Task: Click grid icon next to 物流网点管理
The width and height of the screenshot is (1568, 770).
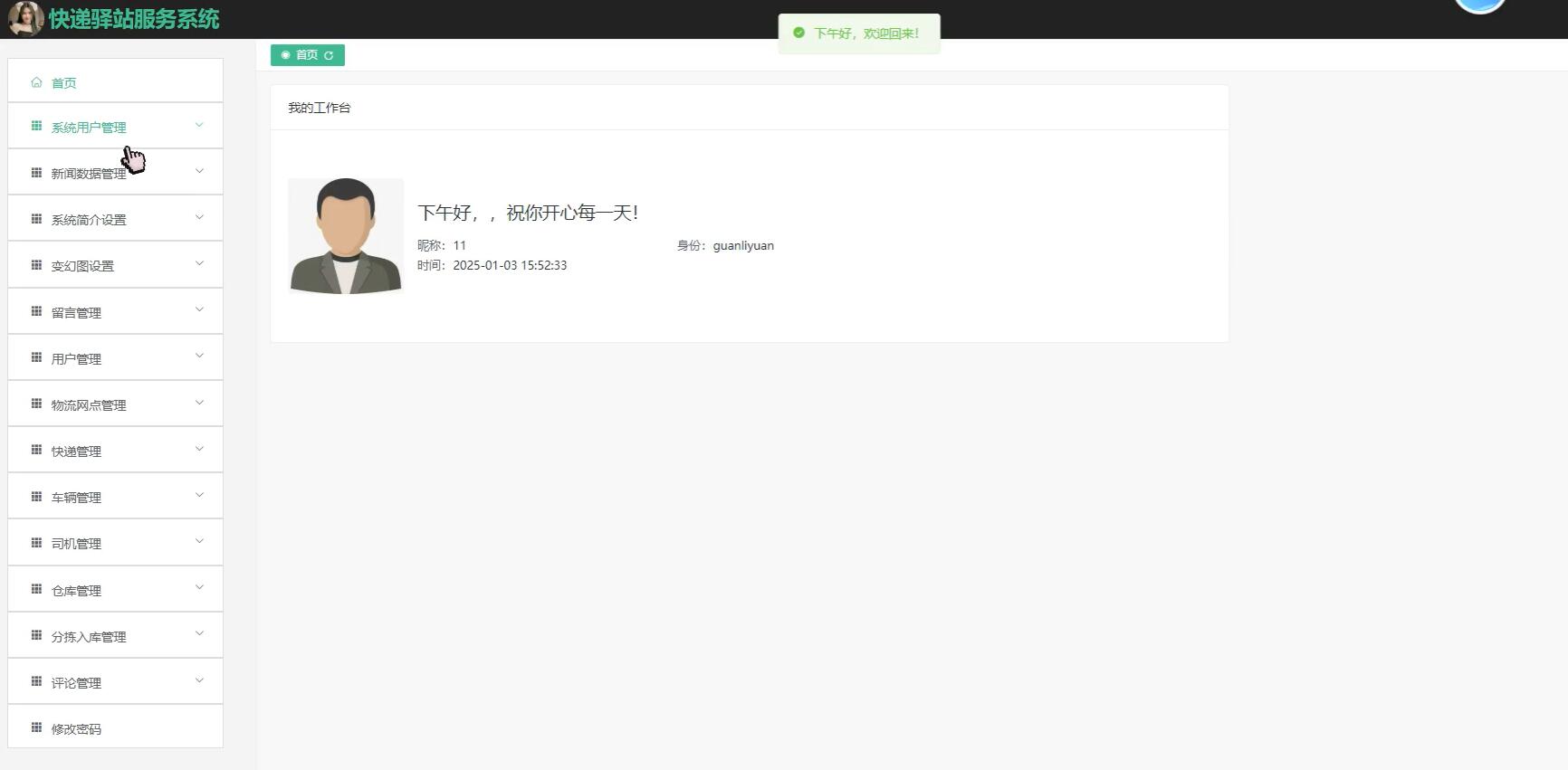Action: 36,404
